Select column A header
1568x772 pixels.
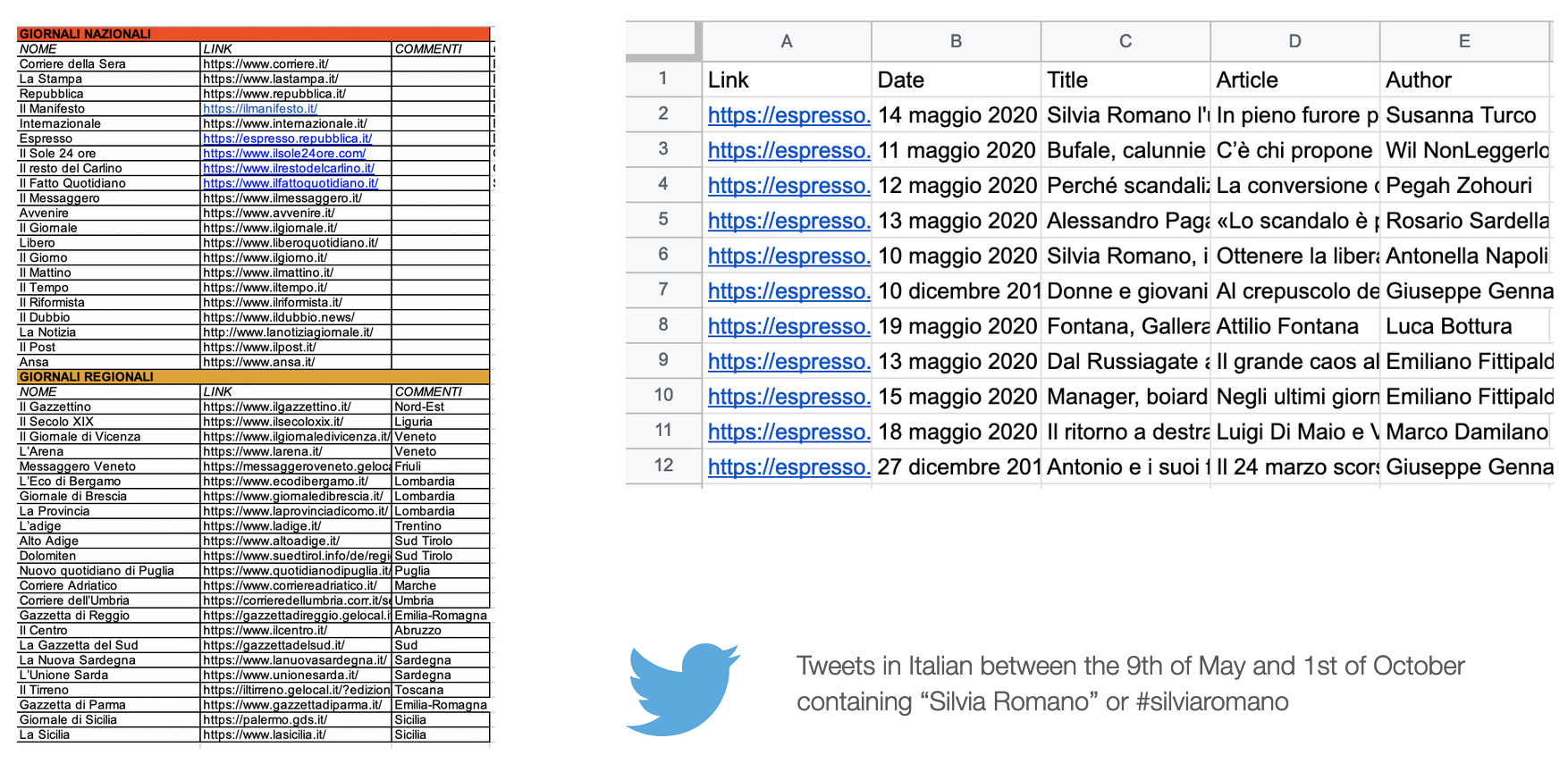(x=787, y=41)
